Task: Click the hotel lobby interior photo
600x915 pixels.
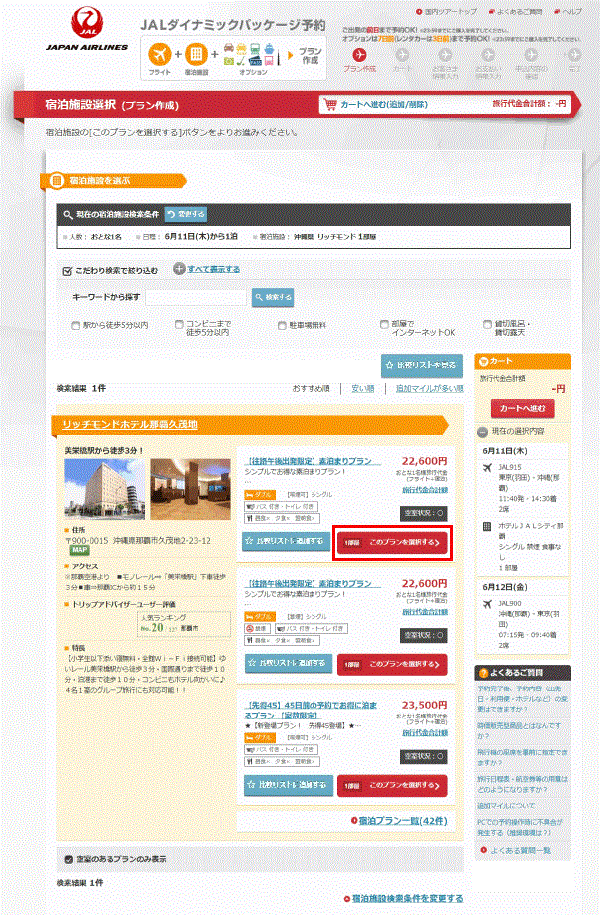Action: [190, 490]
